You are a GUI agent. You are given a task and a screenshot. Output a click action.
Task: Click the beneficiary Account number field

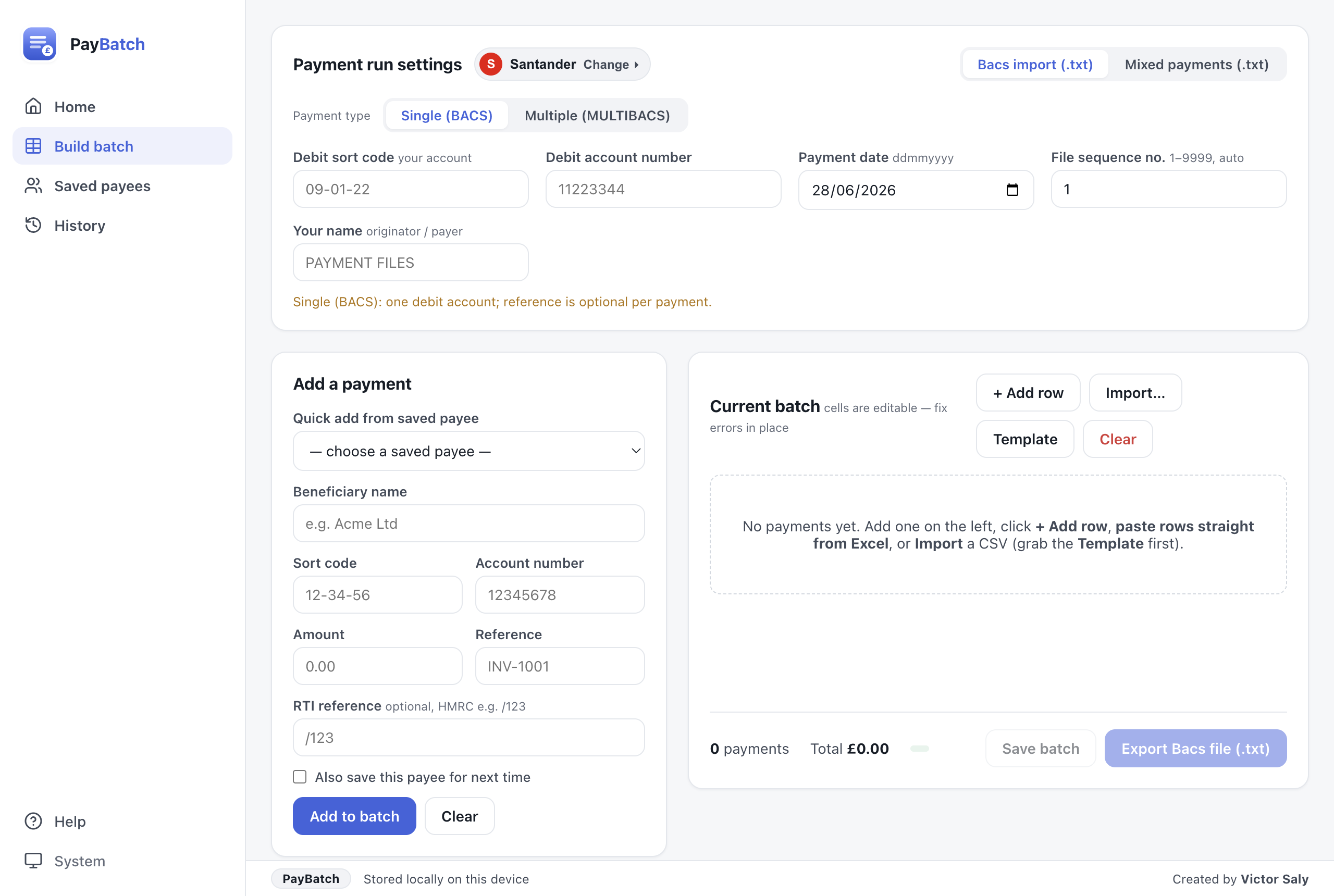pyautogui.click(x=560, y=594)
